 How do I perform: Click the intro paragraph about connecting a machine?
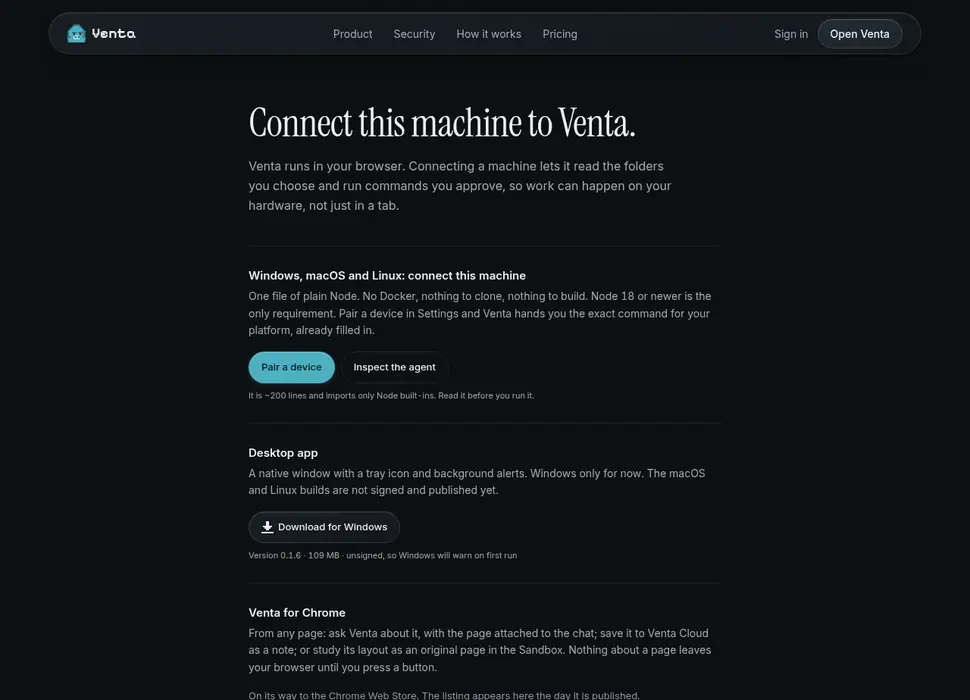point(460,186)
